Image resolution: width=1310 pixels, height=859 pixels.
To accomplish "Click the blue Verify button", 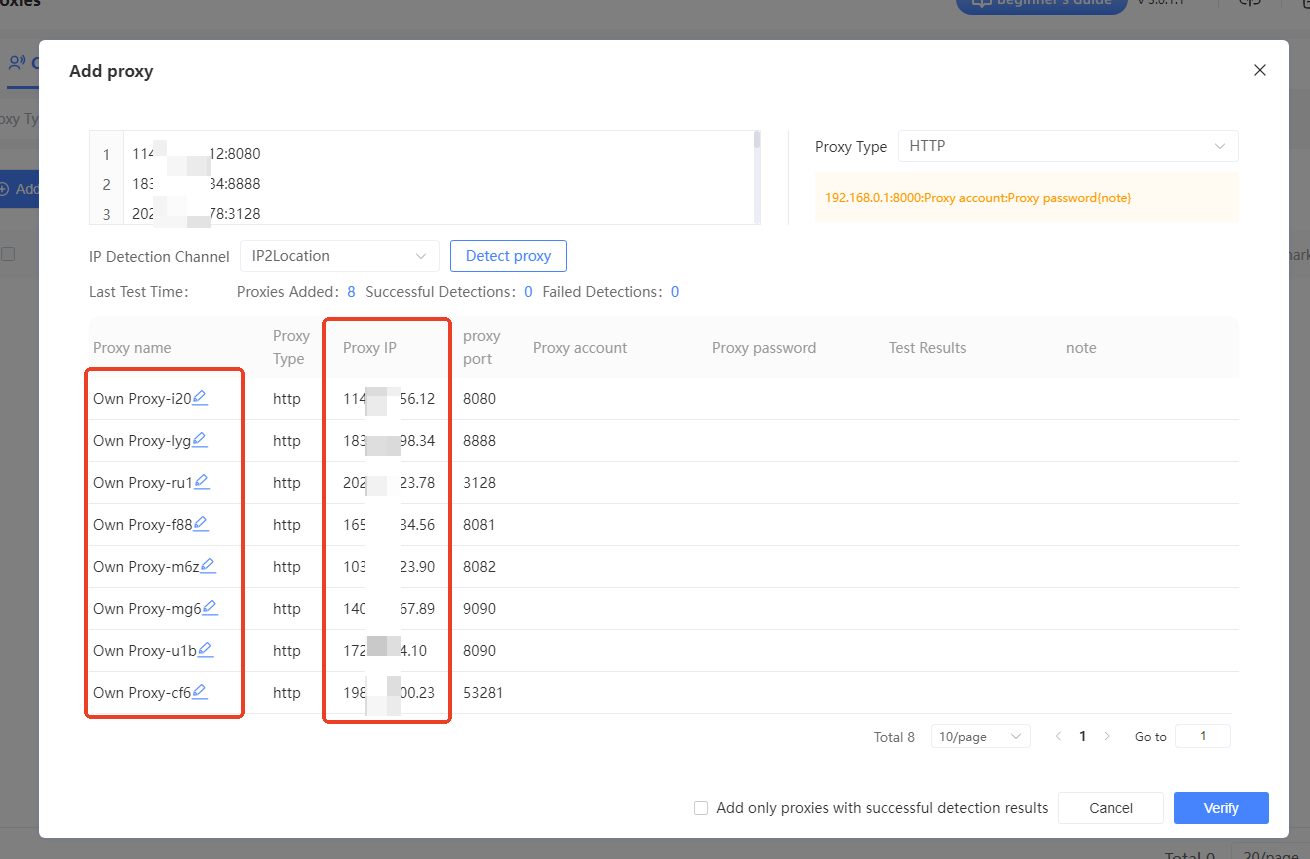I will (1220, 808).
